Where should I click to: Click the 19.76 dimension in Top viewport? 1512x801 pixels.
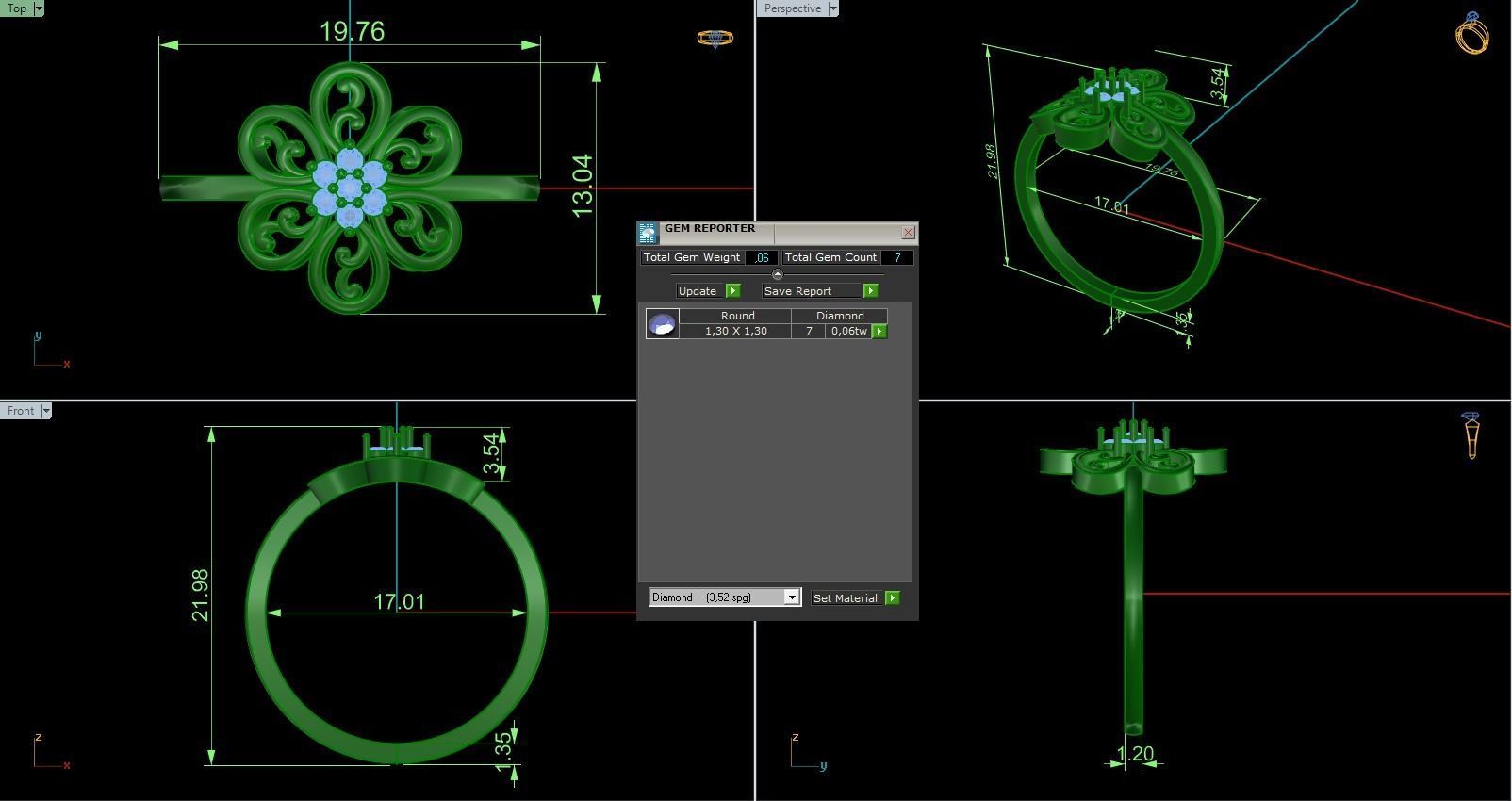pos(352,31)
